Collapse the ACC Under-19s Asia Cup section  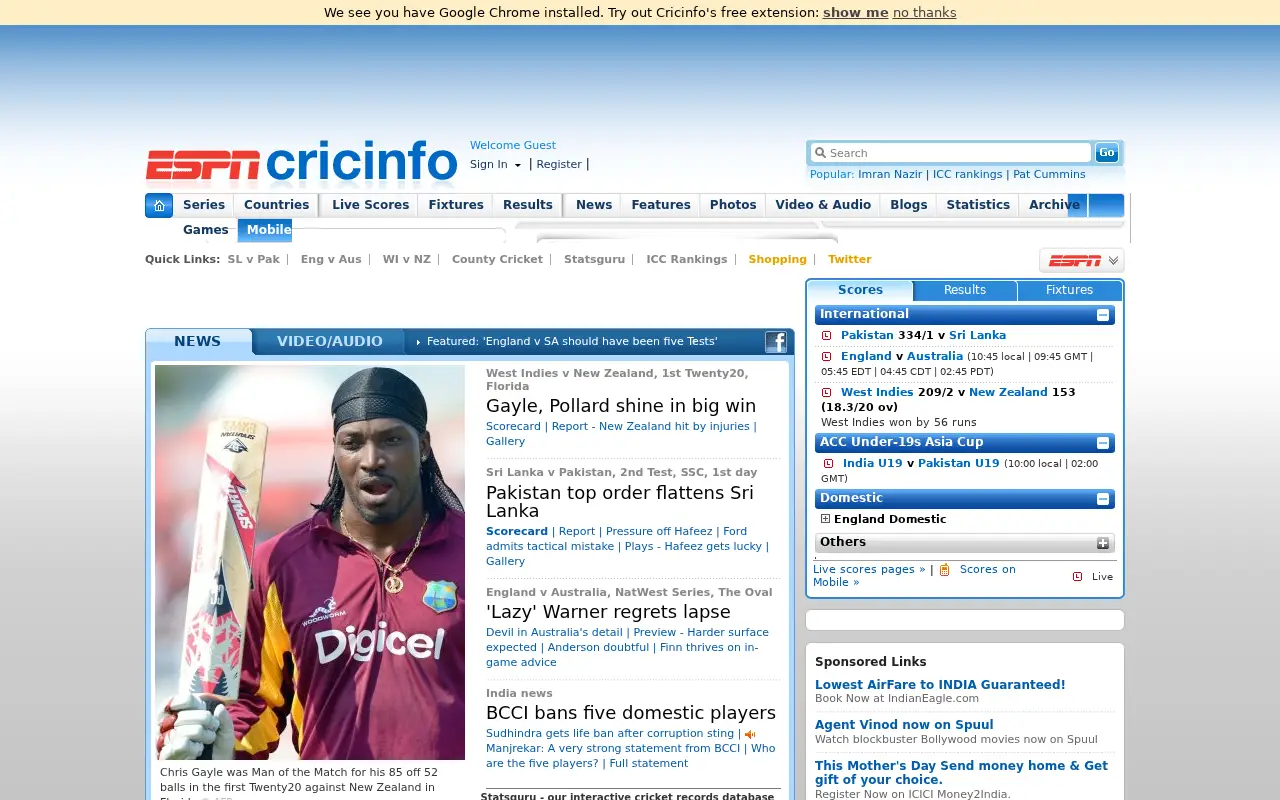tap(1103, 443)
